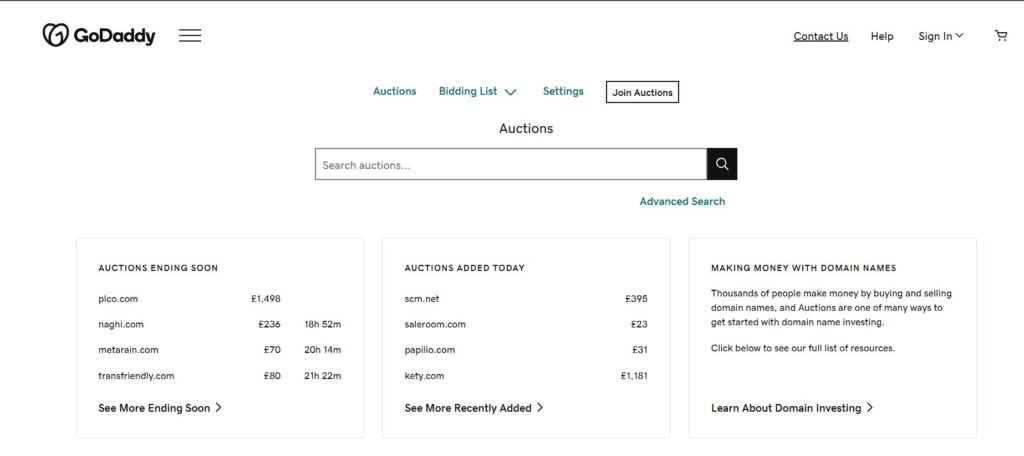
Task: Click the Auctions Added Today heading
Action: tap(464, 268)
